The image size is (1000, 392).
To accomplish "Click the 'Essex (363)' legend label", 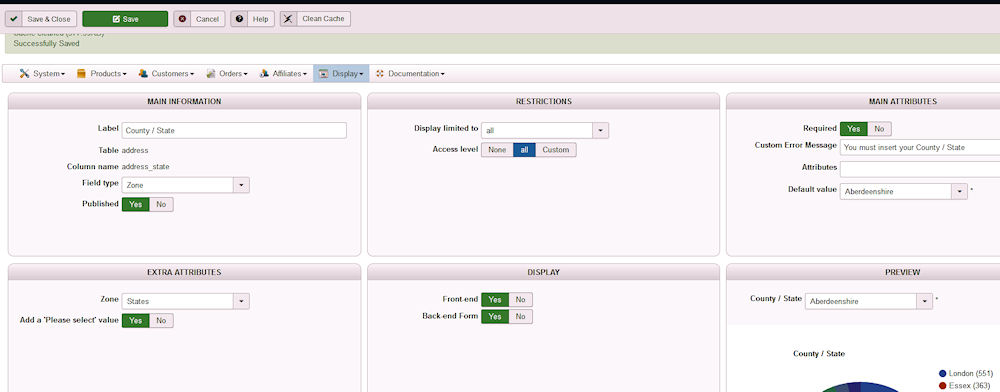I will click(969, 386).
